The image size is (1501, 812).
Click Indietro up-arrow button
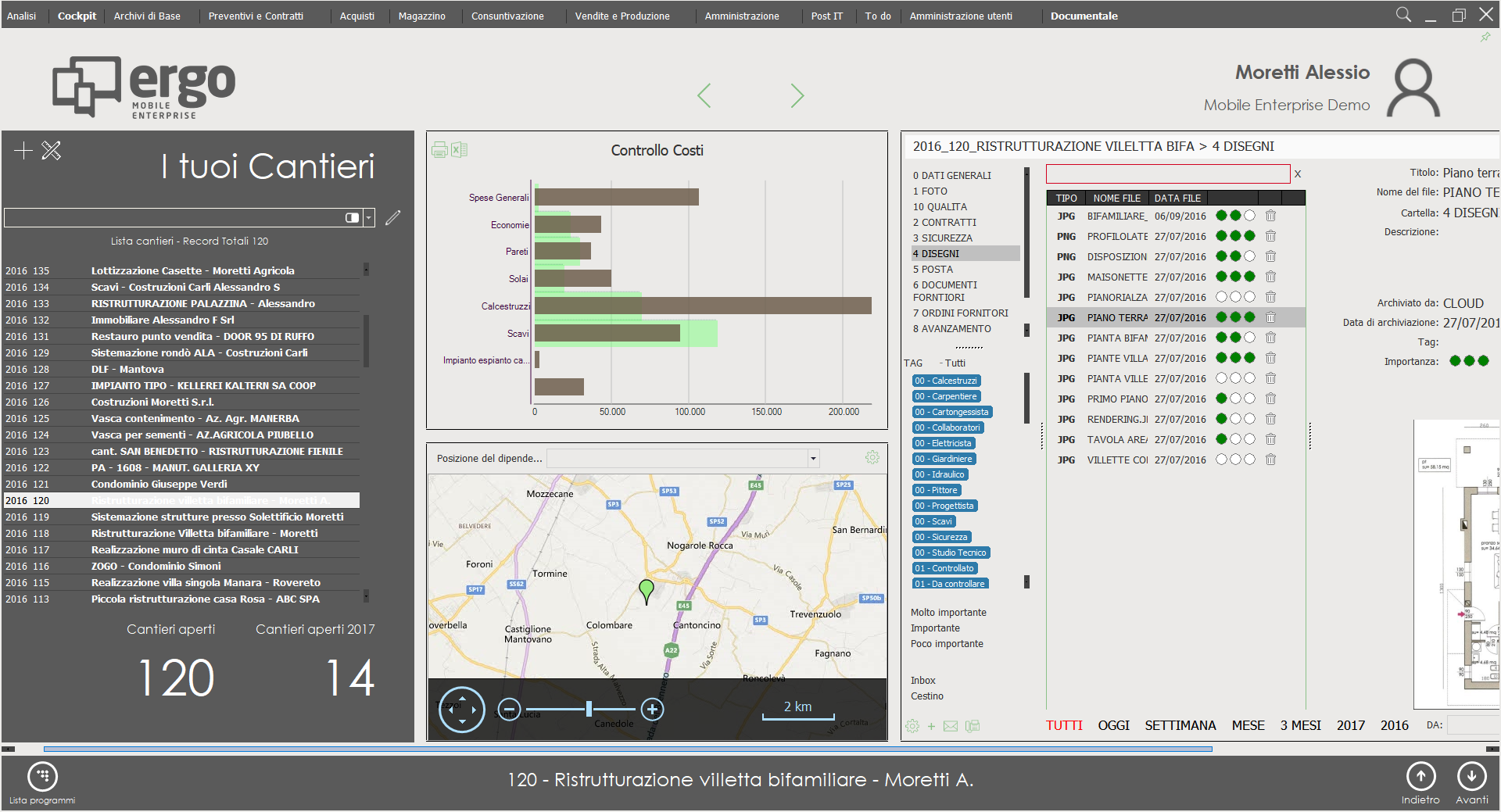pyautogui.click(x=1420, y=783)
